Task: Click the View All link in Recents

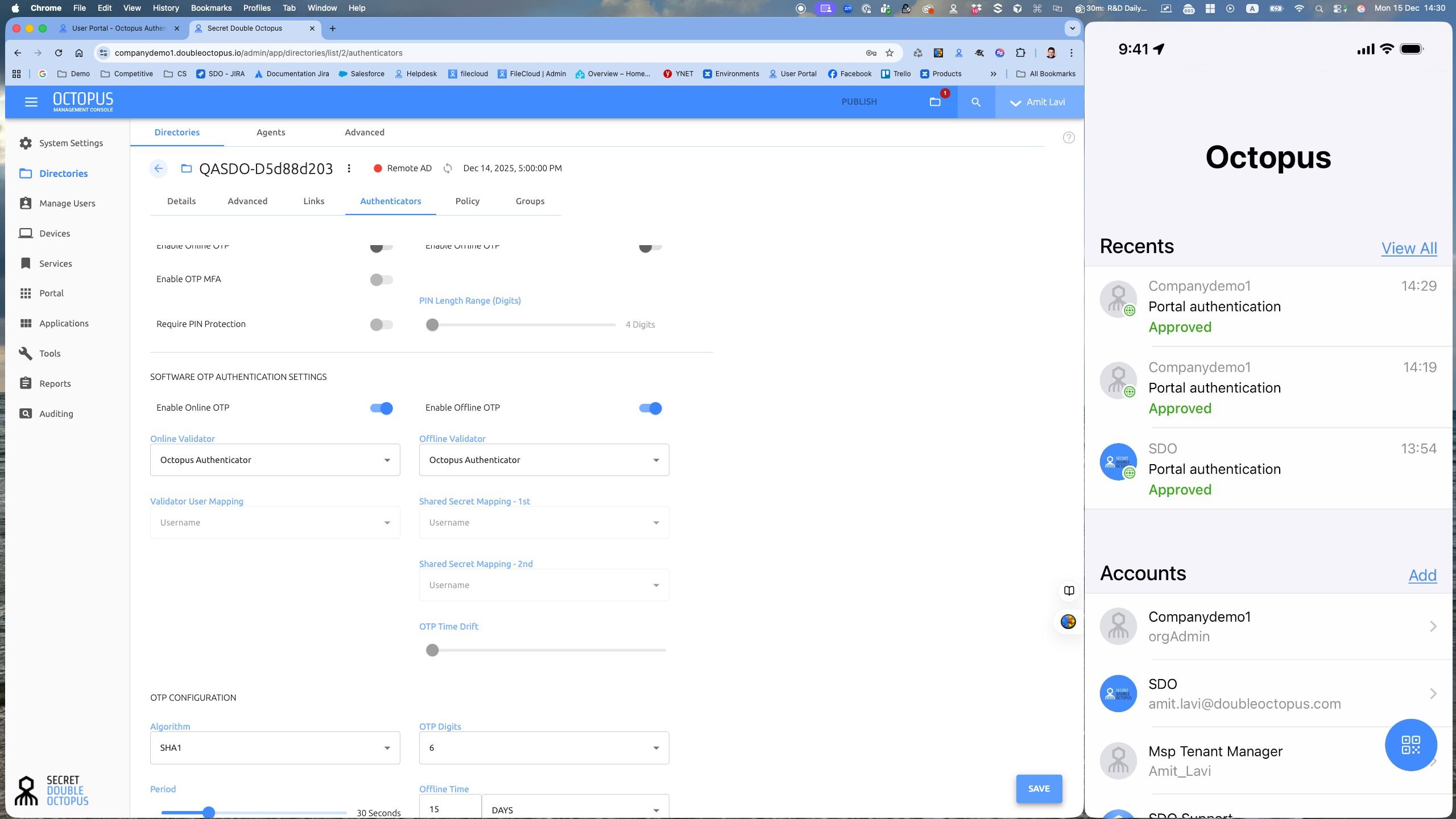Action: click(1409, 249)
